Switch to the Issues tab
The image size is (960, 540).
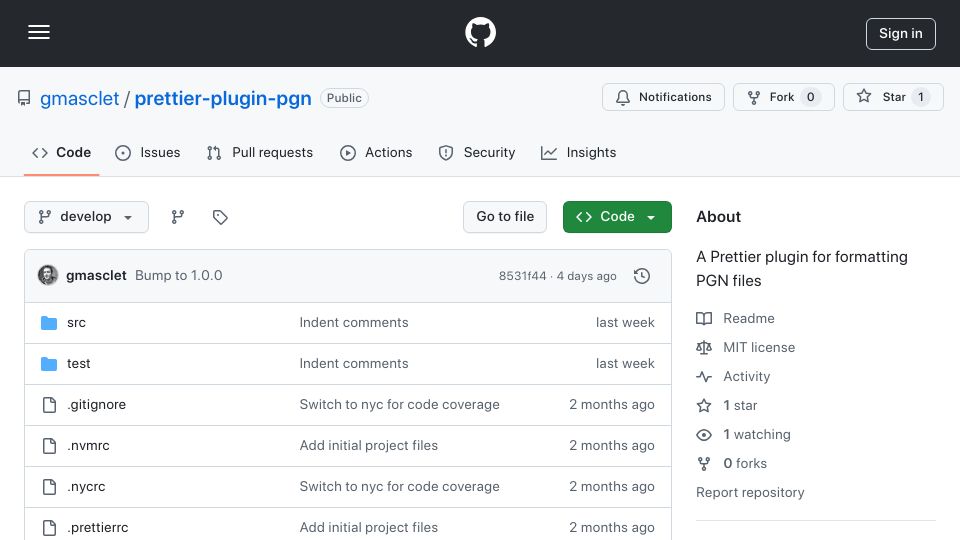148,152
